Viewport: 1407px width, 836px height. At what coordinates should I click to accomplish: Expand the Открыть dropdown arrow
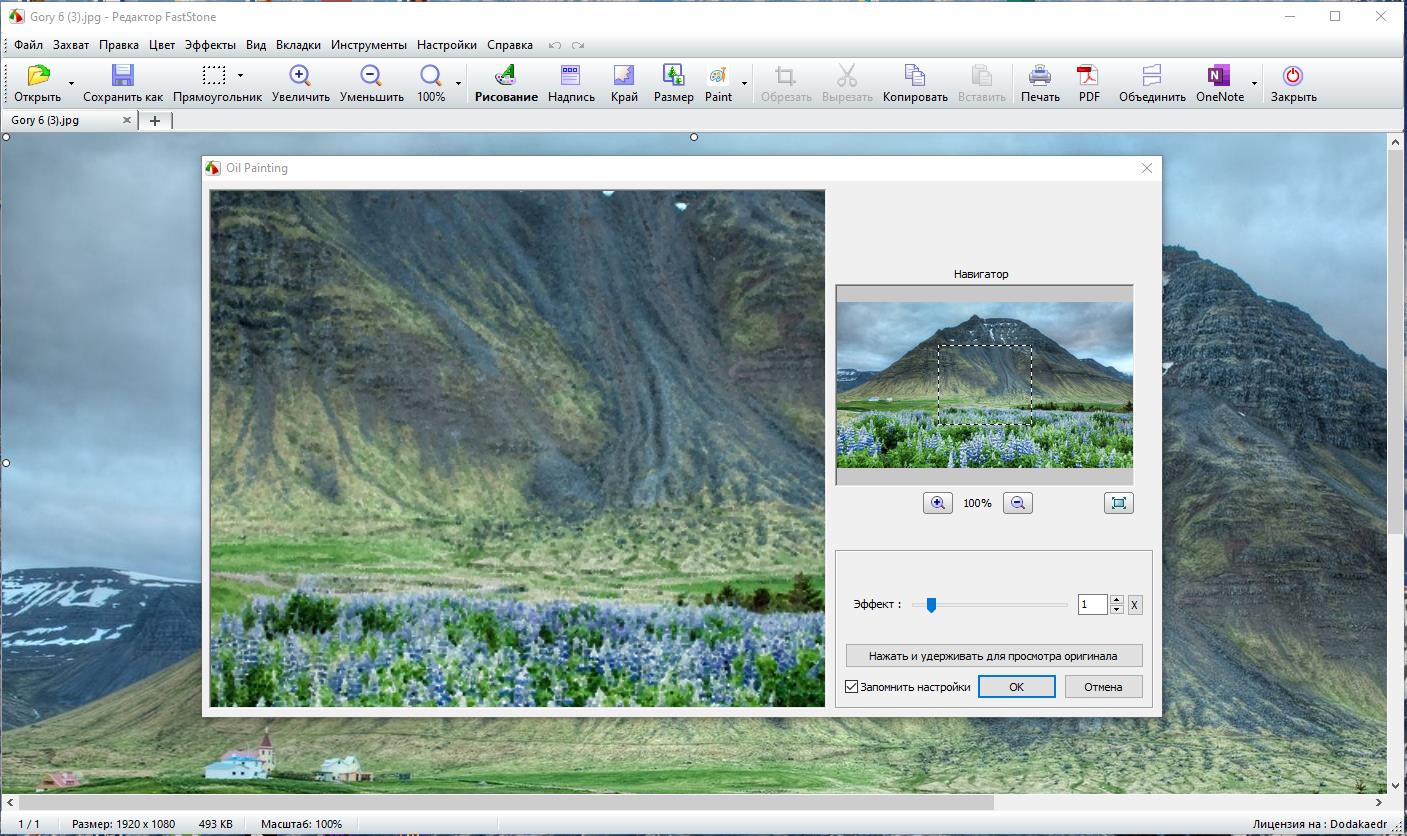(71, 83)
